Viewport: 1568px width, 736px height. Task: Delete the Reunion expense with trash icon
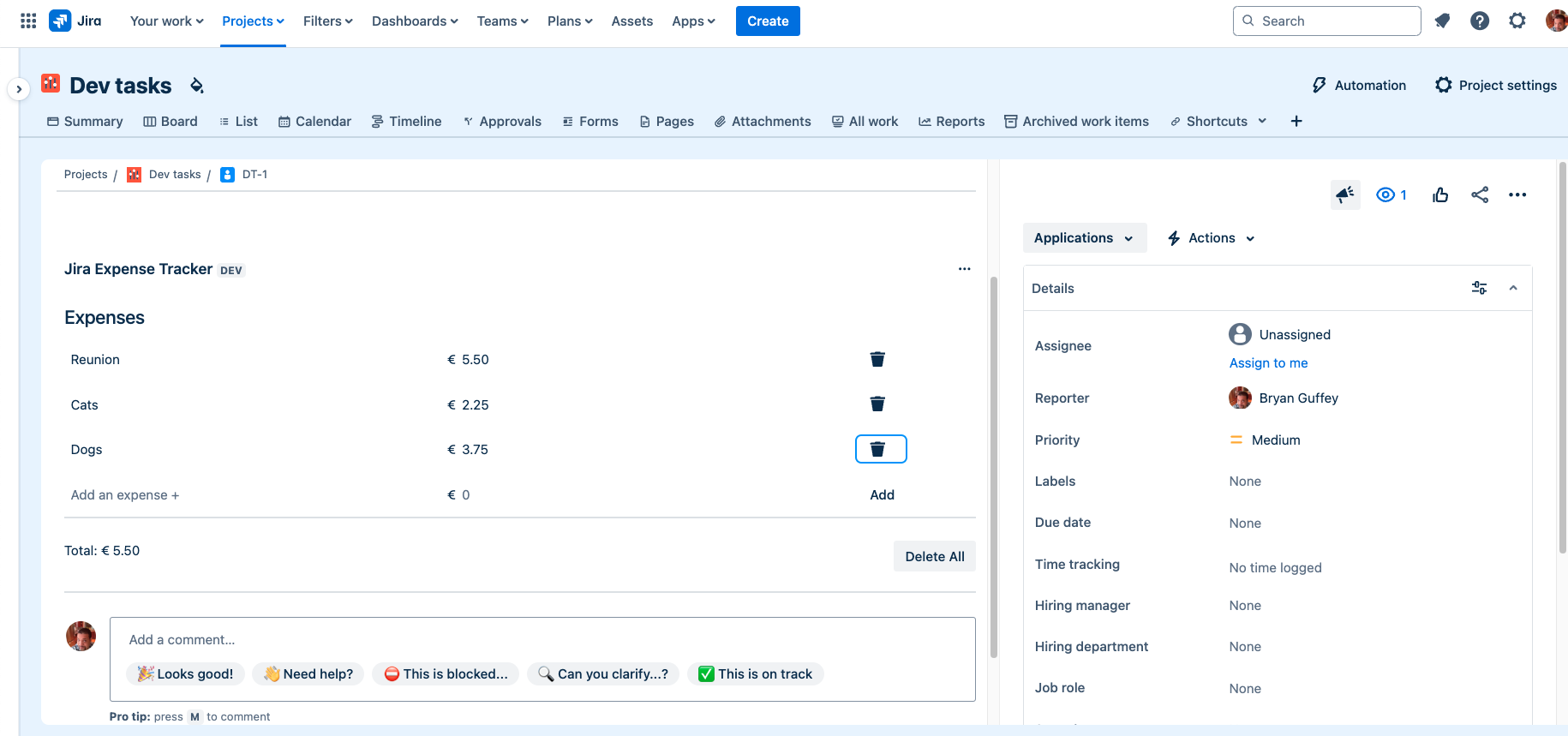(x=877, y=359)
